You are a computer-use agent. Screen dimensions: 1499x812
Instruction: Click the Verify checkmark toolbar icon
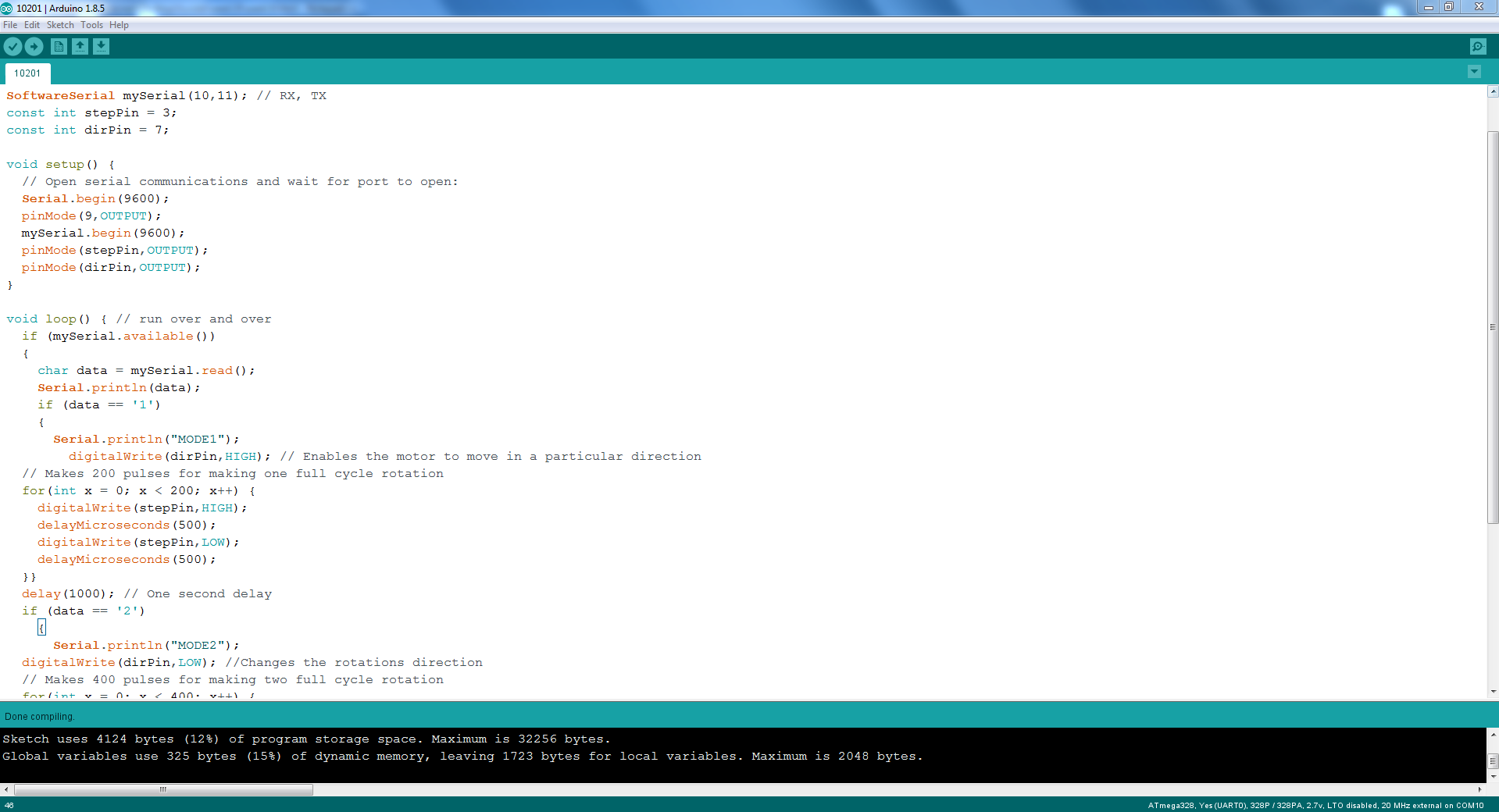12,47
